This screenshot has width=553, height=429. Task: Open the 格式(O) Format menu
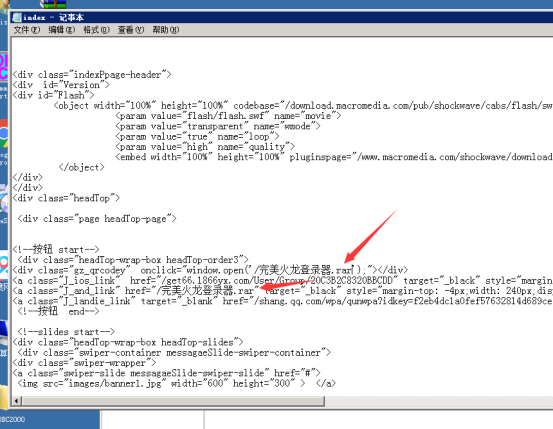click(x=96, y=30)
